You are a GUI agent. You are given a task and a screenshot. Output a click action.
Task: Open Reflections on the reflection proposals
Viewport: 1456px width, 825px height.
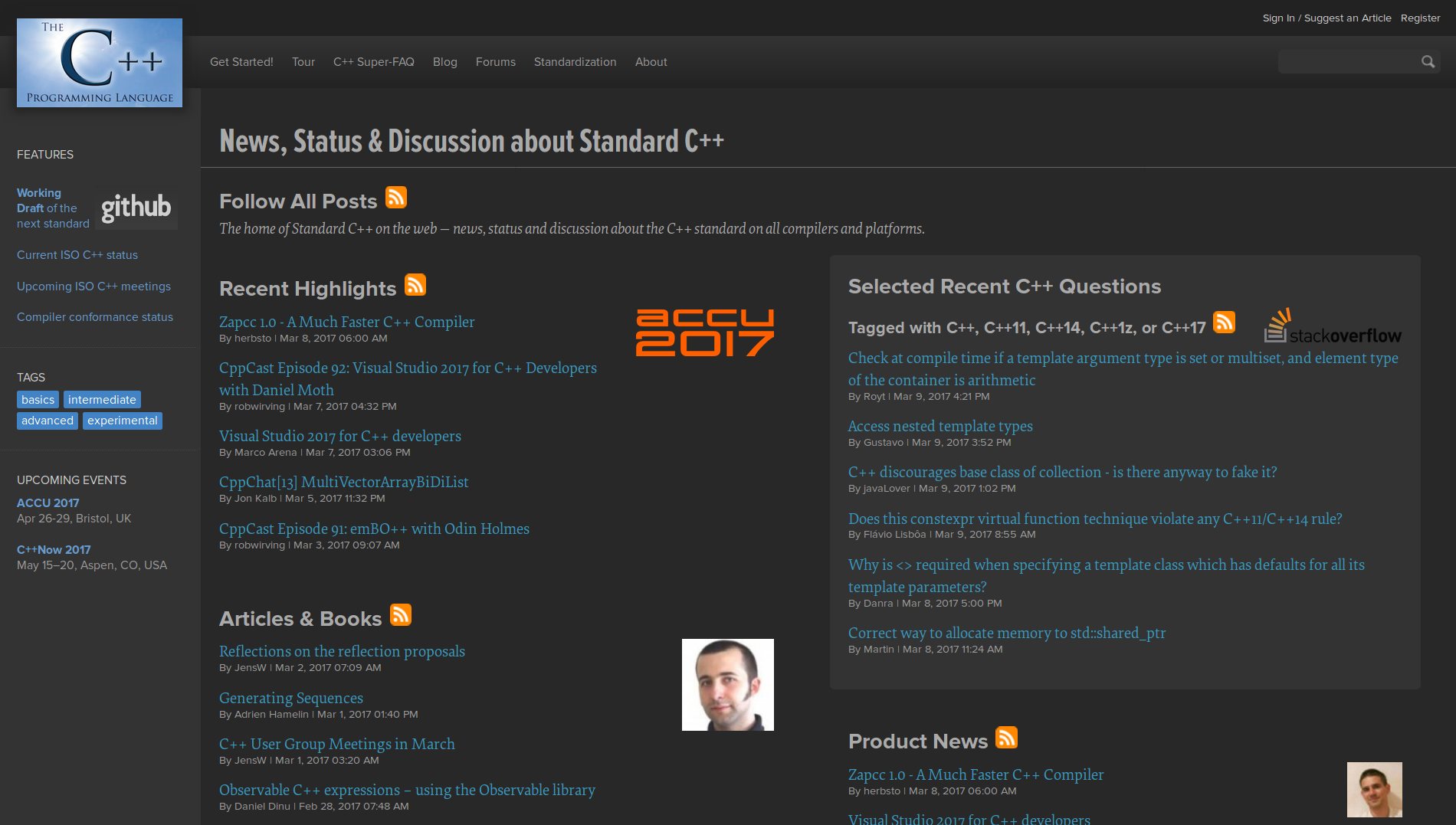342,651
